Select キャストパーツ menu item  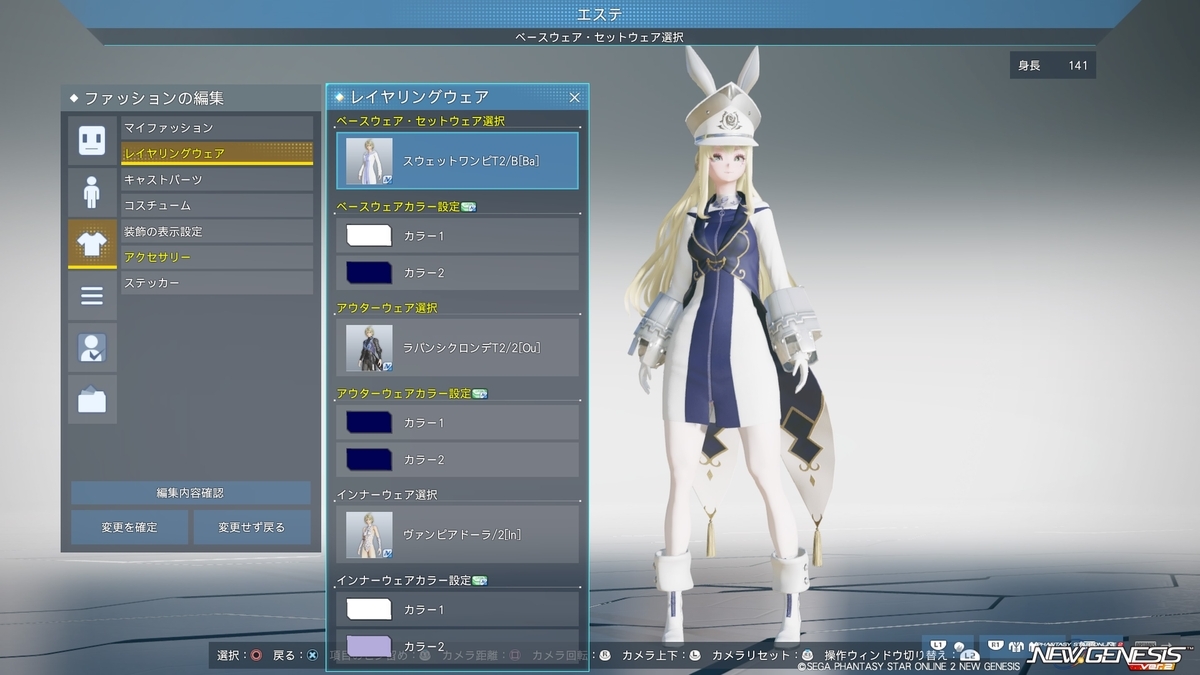[x=217, y=180]
